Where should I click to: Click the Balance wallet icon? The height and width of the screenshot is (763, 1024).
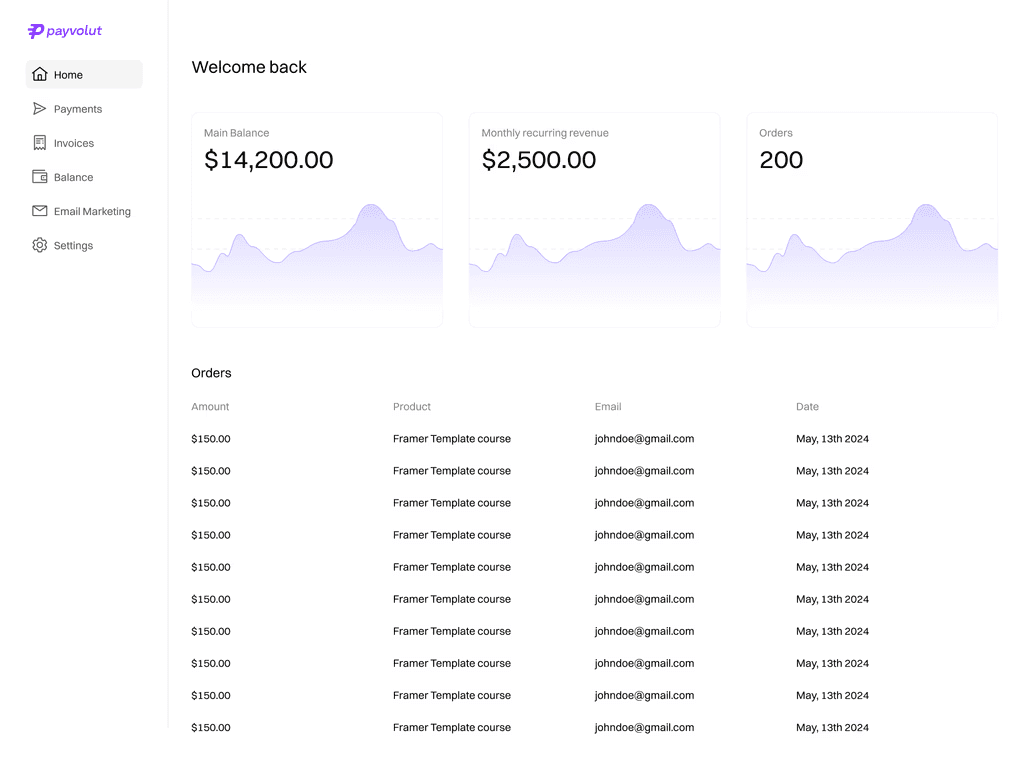coord(40,176)
